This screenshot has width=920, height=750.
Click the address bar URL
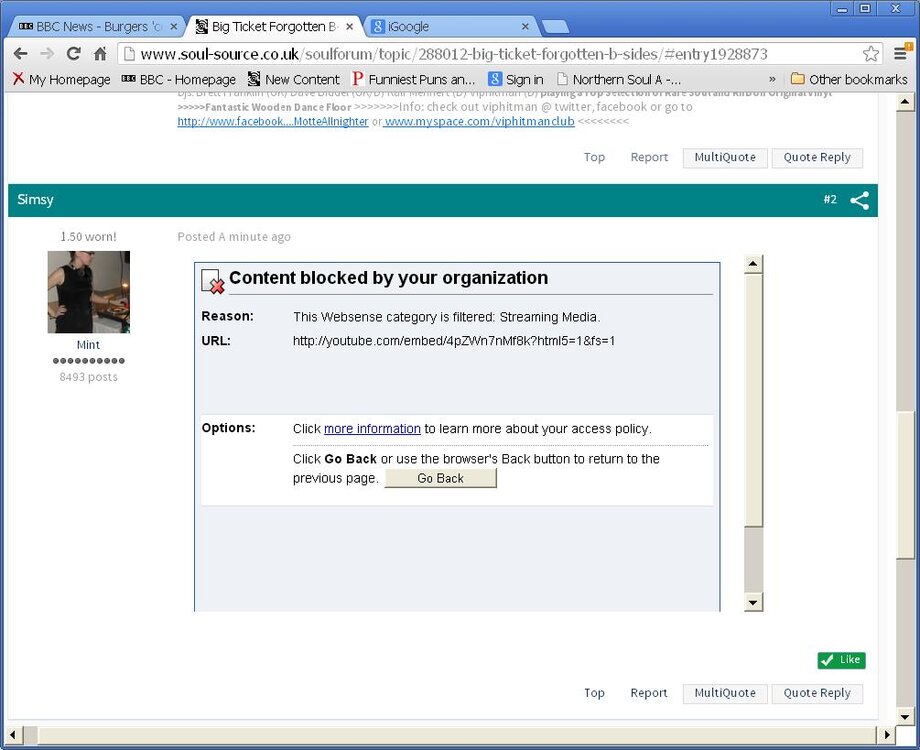point(454,54)
